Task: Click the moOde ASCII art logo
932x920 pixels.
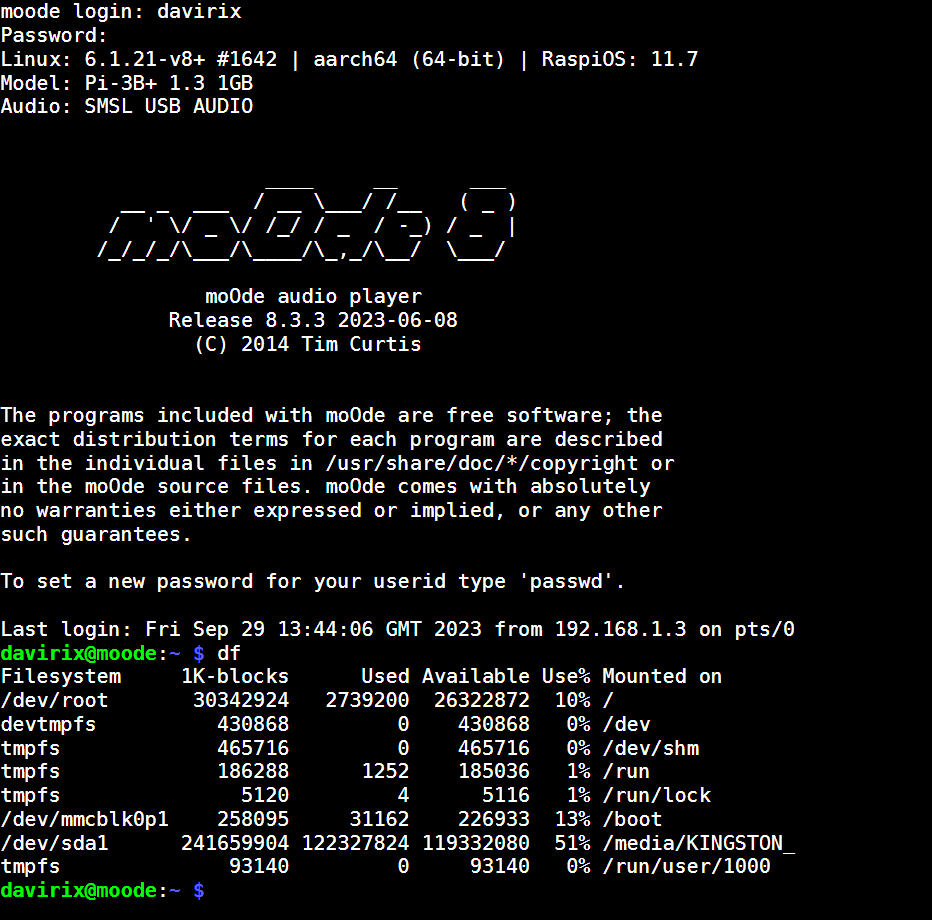Action: coord(306,223)
